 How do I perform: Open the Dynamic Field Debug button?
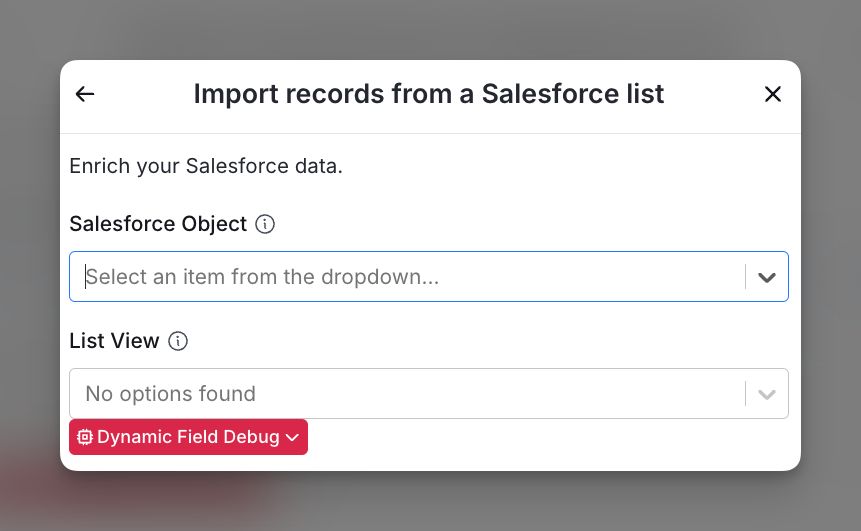(188, 437)
